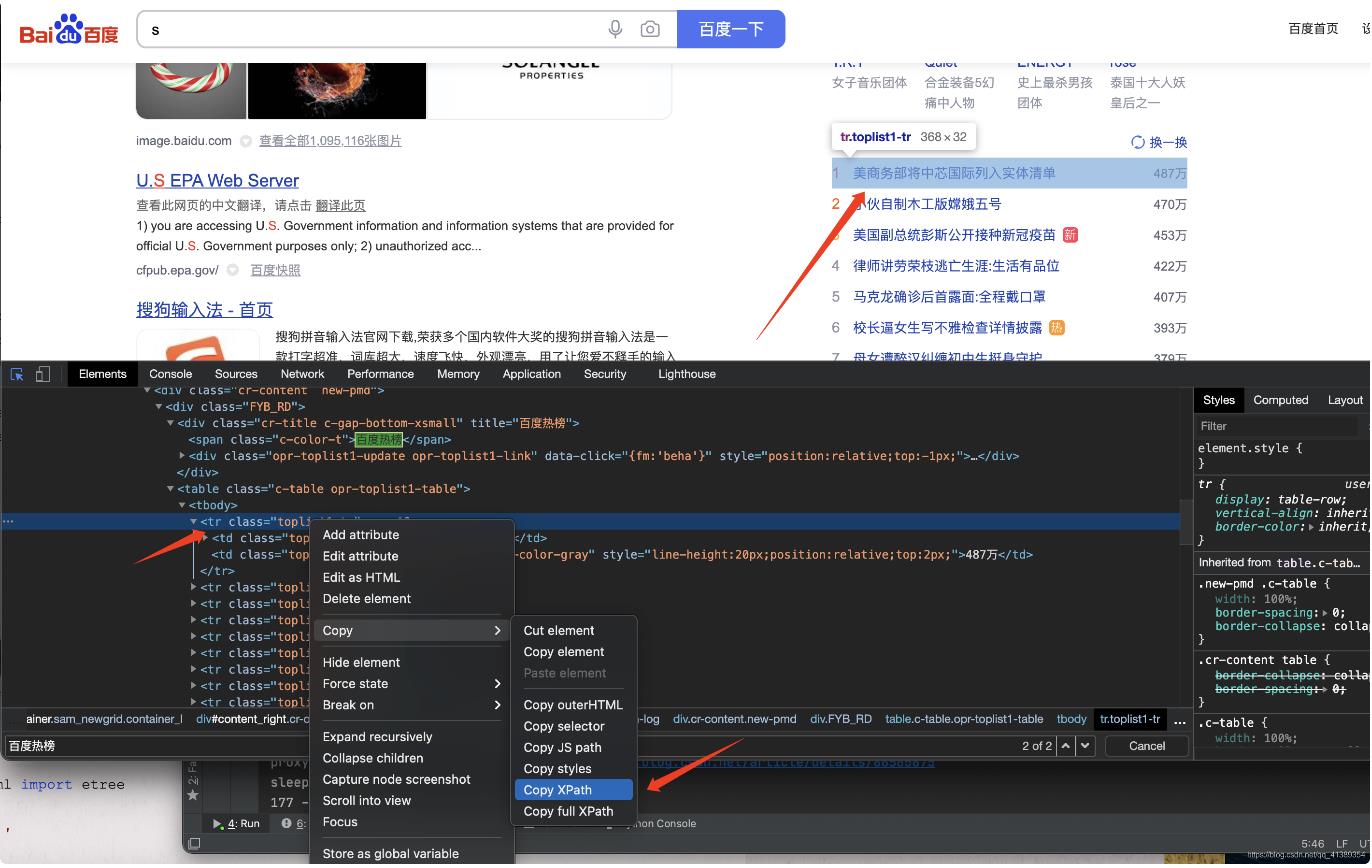The width and height of the screenshot is (1372, 868).
Task: Open the U.S EPA Web Server link
Action: click(x=217, y=180)
